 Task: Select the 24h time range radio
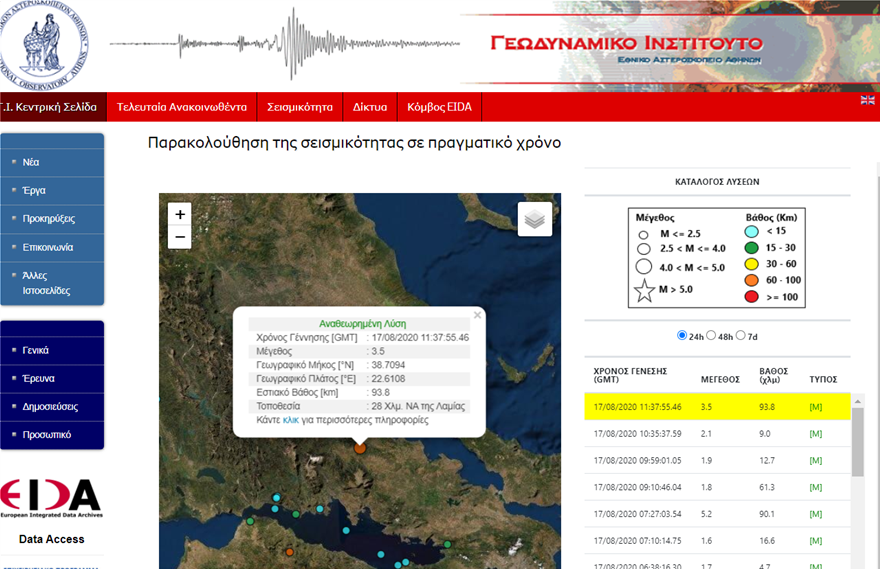683,335
